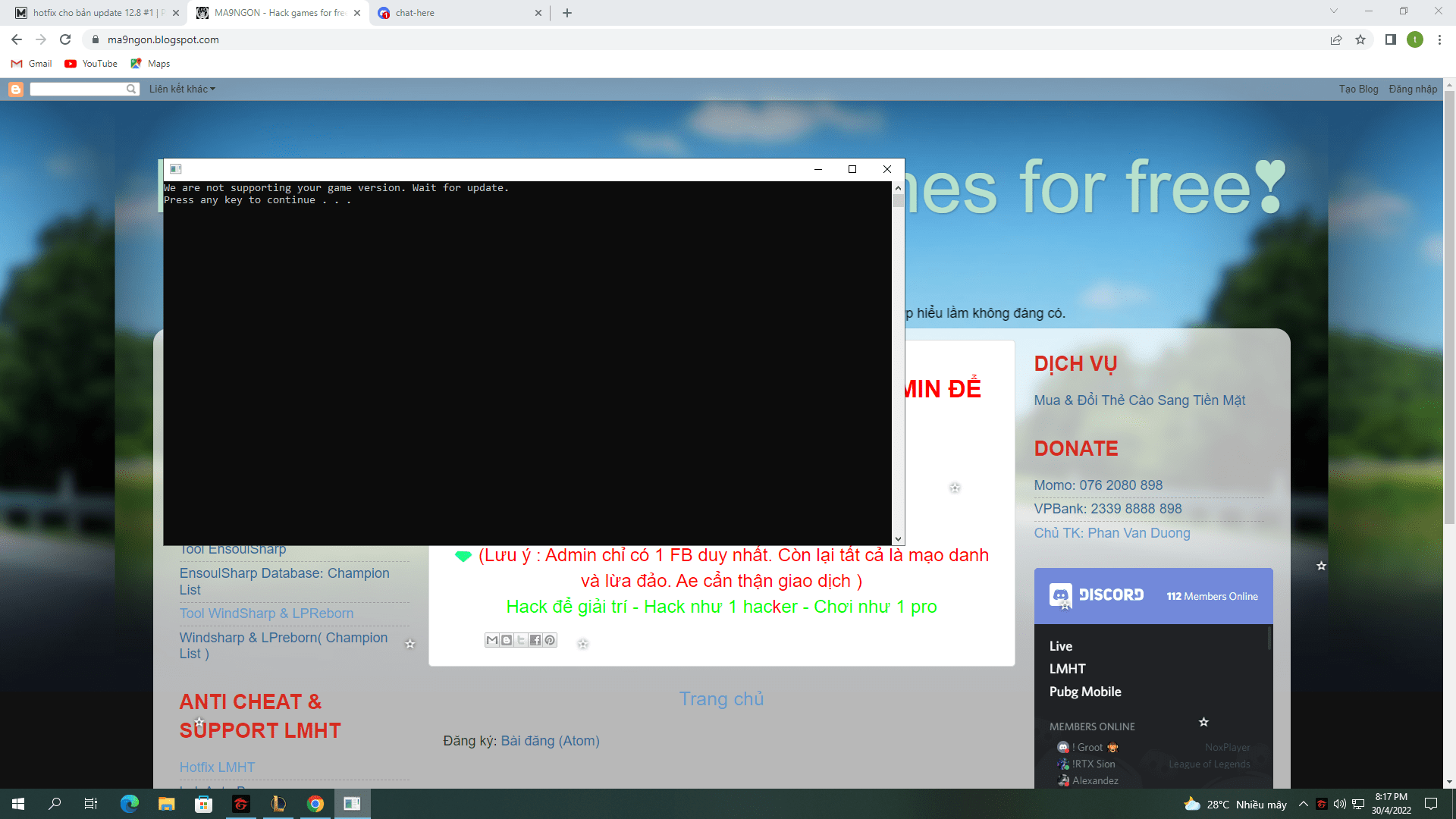The height and width of the screenshot is (819, 1456).
Task: Open Microsoft Store from taskbar
Action: pos(204,804)
